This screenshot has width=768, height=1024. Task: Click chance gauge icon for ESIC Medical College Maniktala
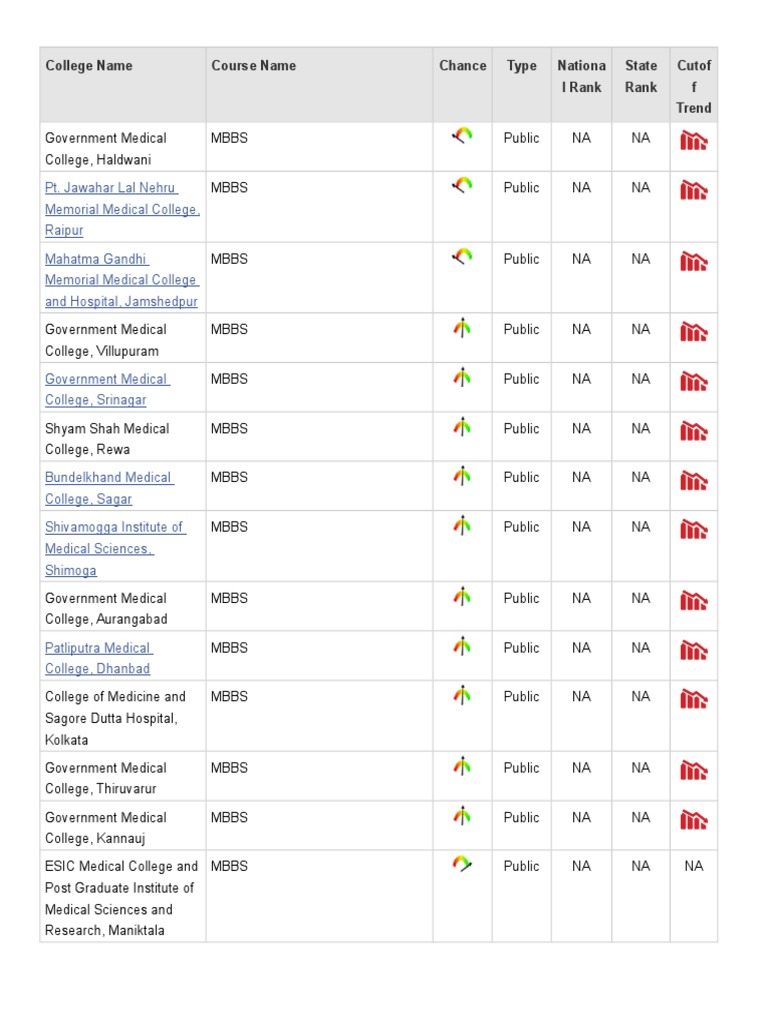pyautogui.click(x=462, y=864)
